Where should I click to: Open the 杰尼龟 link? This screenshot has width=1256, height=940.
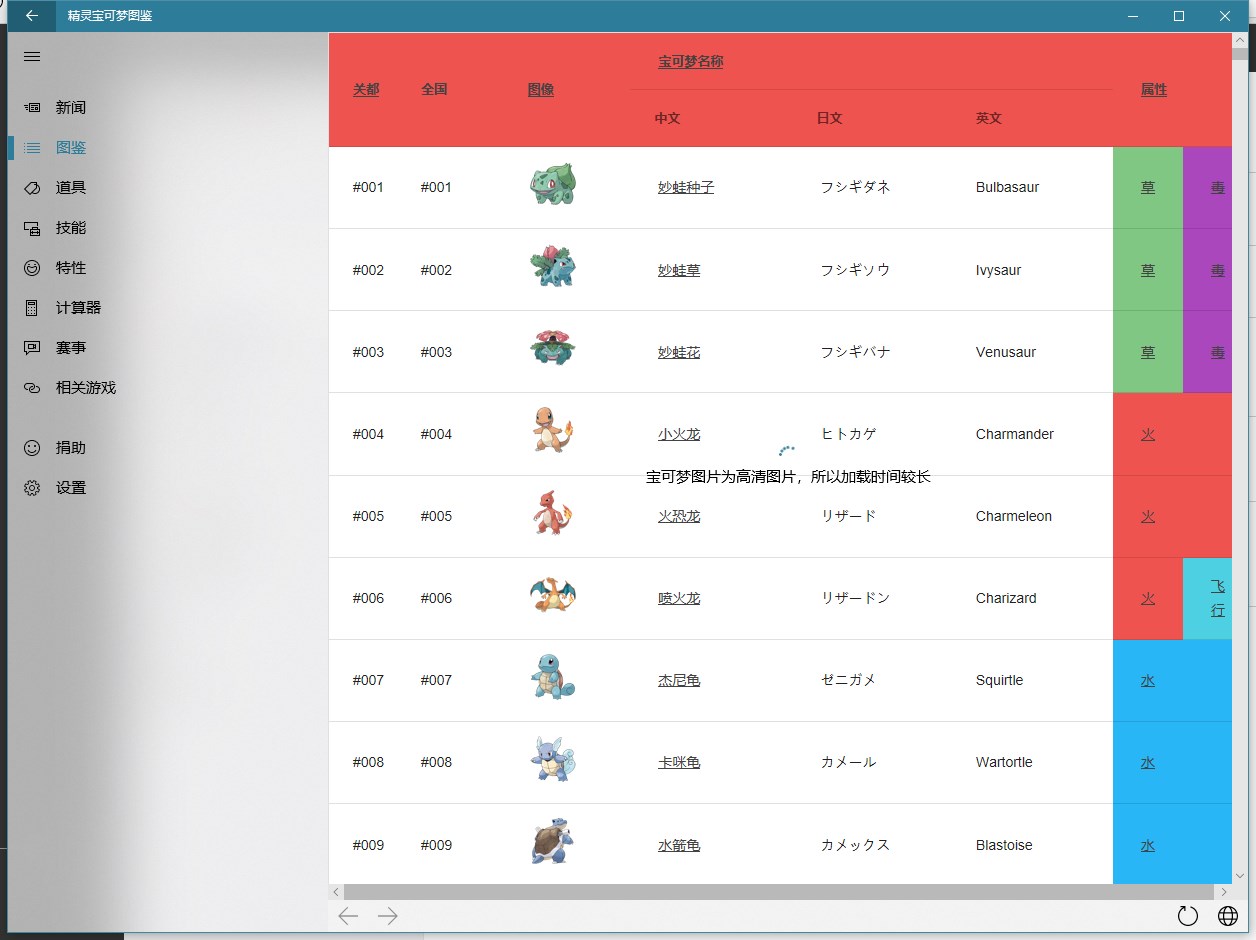click(679, 680)
